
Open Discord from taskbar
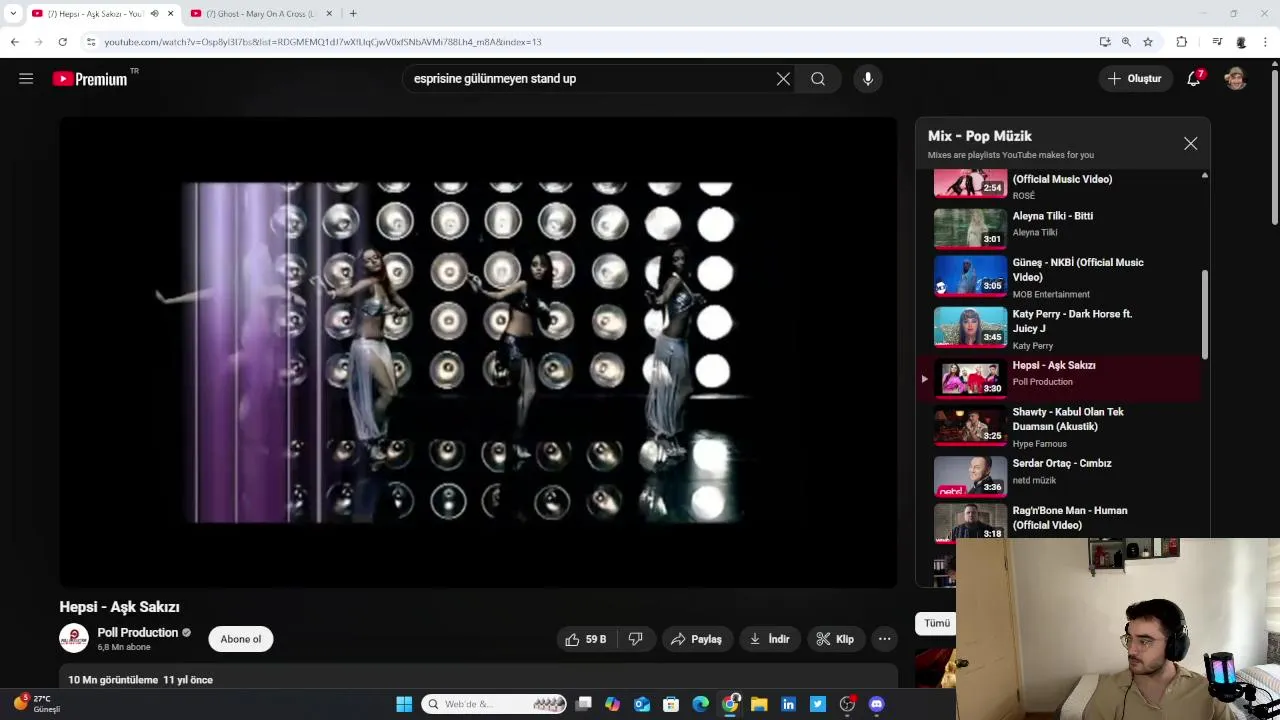(877, 704)
